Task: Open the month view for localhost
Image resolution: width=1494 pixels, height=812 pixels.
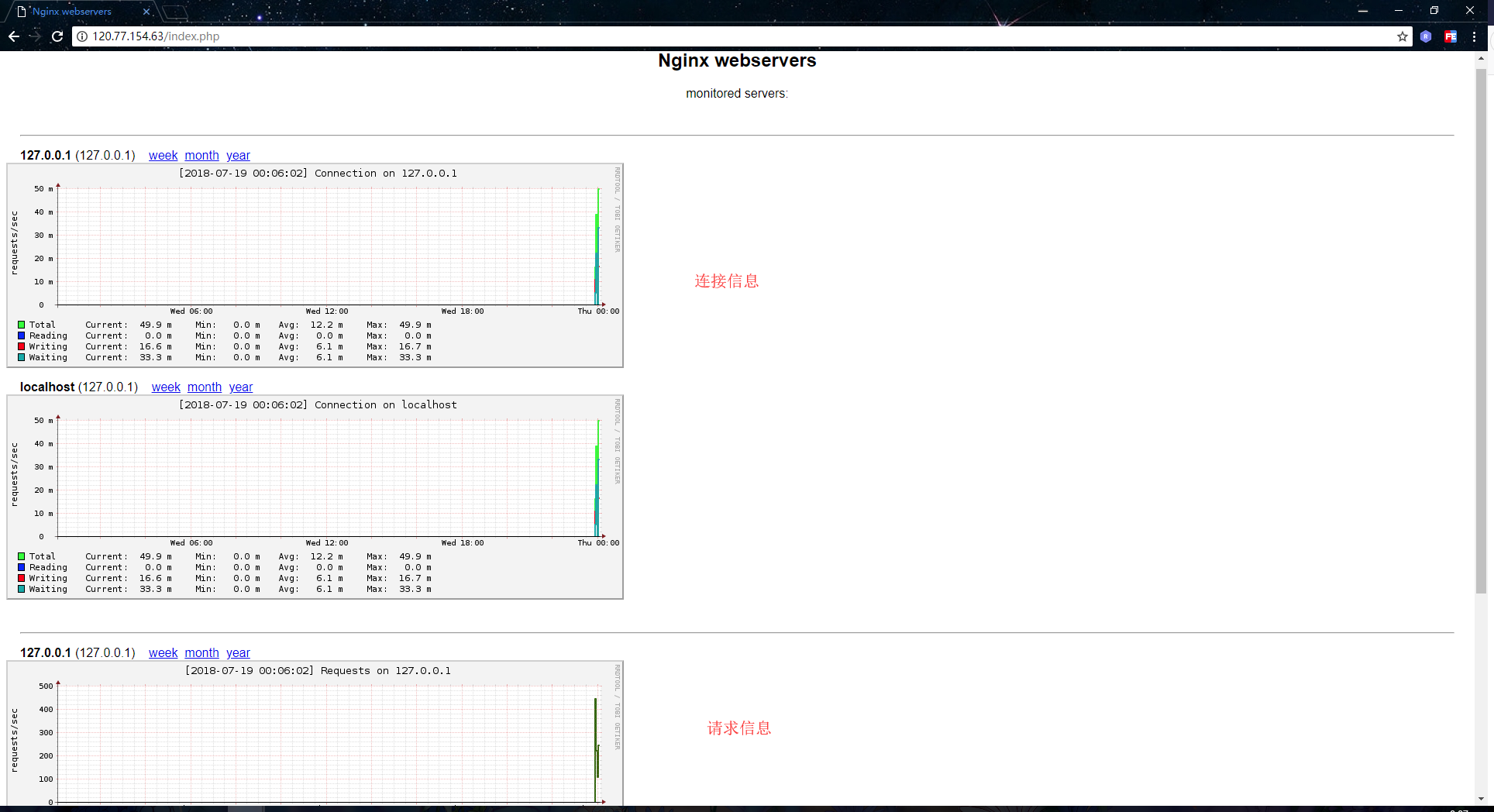Action: click(205, 387)
